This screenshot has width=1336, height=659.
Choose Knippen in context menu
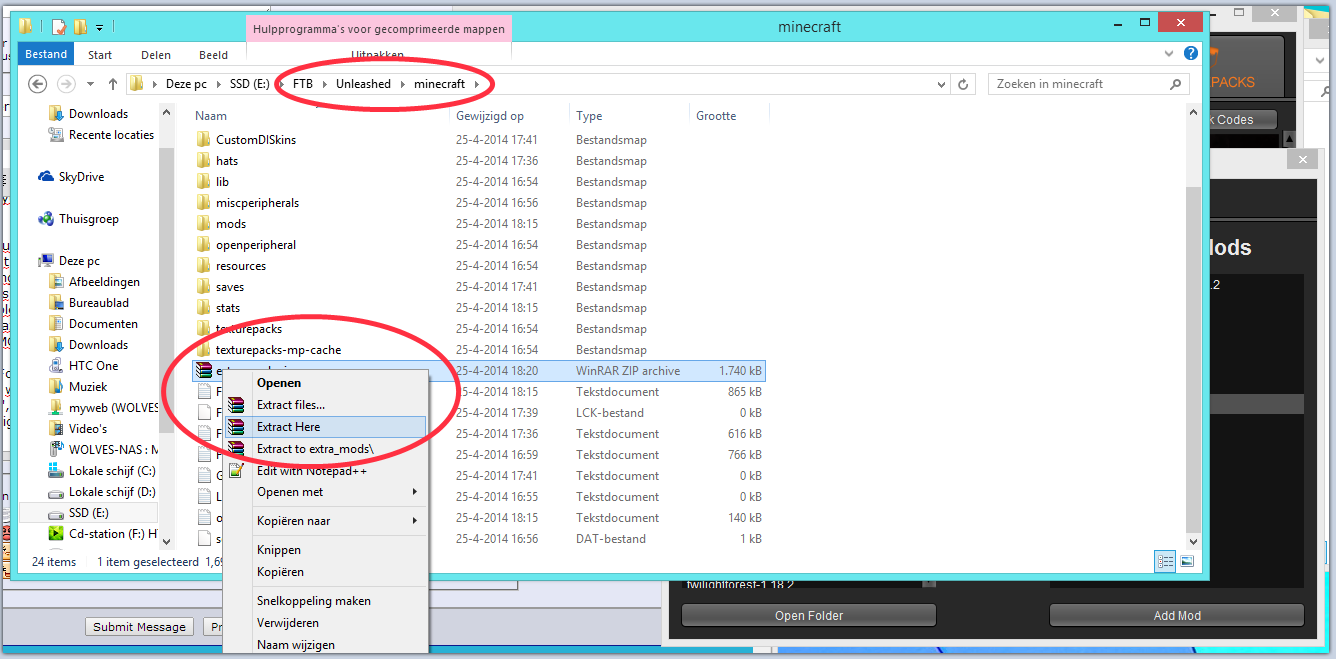click(x=327, y=550)
